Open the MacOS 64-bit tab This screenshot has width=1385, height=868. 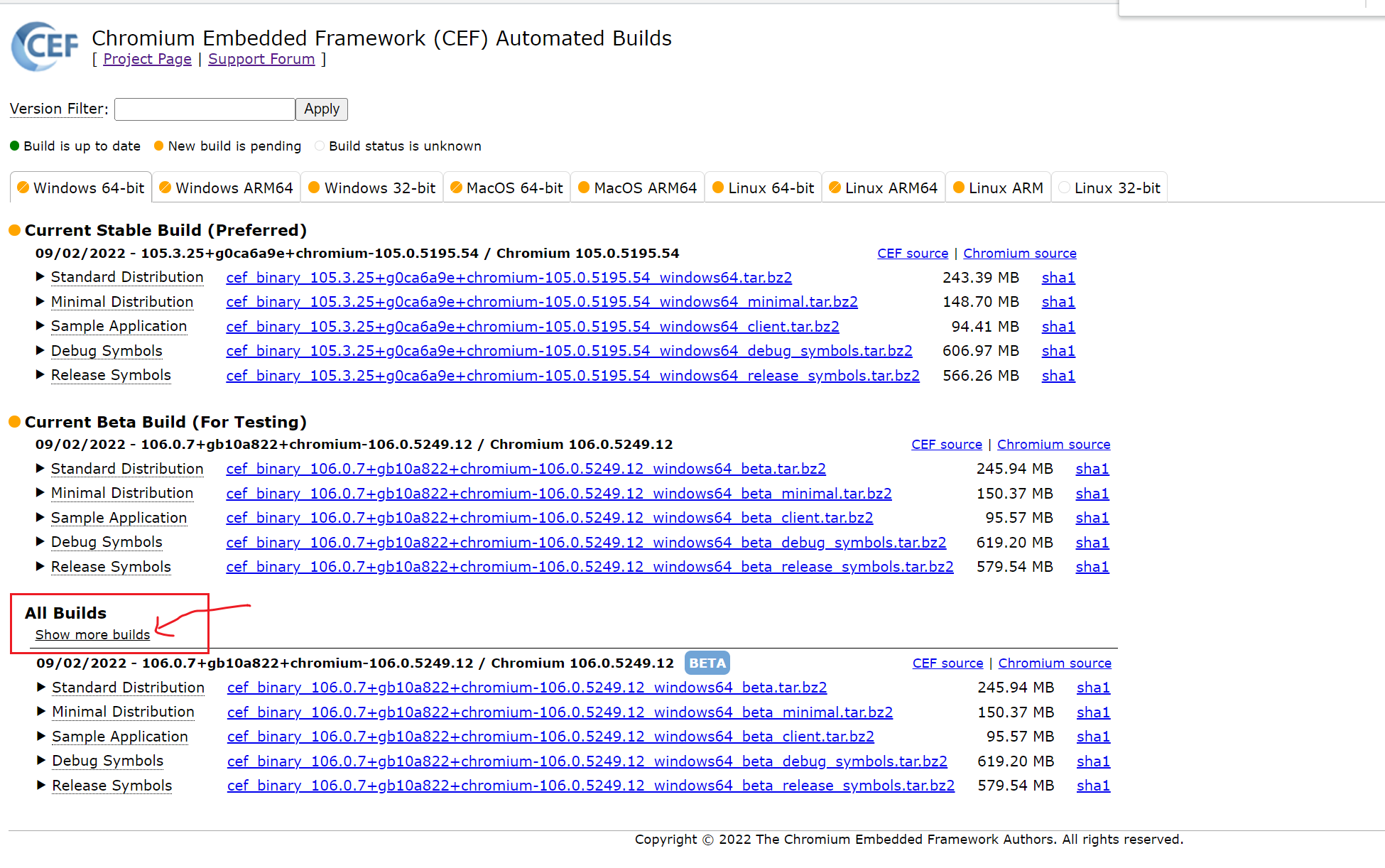click(507, 188)
